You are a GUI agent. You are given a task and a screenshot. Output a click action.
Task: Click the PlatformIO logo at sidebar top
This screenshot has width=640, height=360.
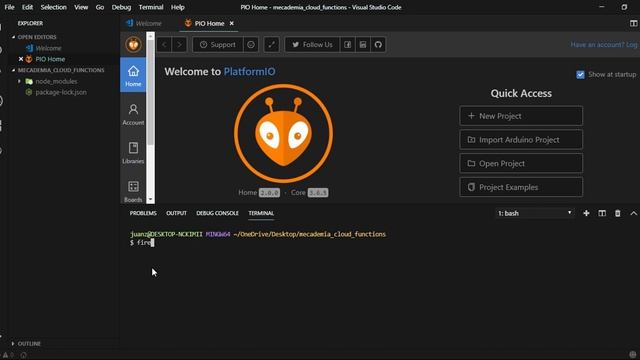[x=133, y=44]
